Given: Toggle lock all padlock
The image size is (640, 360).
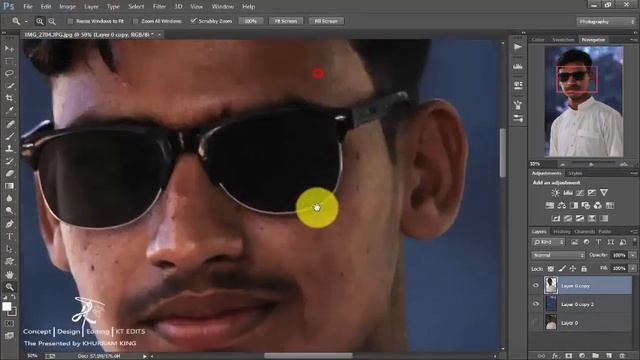Looking at the screenshot, I should coord(584,269).
